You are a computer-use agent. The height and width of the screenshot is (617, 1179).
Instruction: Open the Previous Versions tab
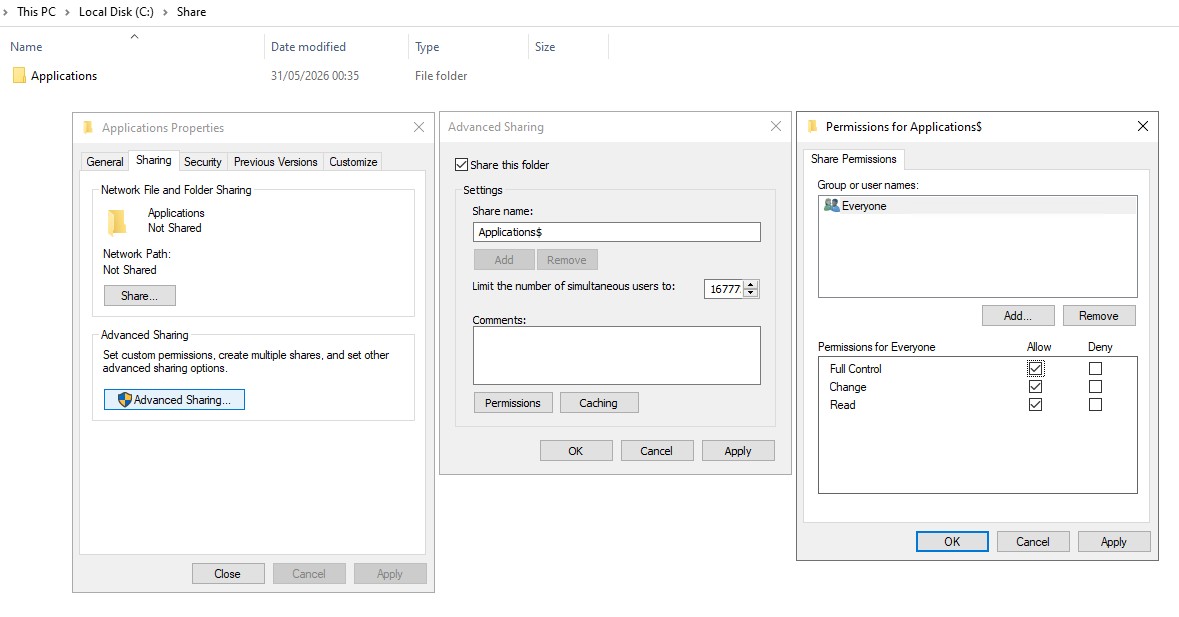click(x=275, y=162)
